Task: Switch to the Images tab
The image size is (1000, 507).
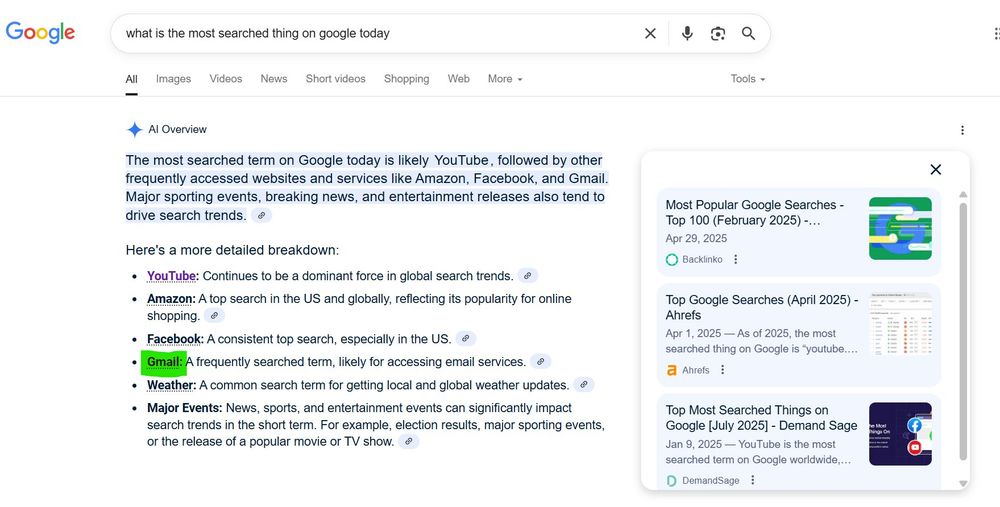Action: pos(173,79)
